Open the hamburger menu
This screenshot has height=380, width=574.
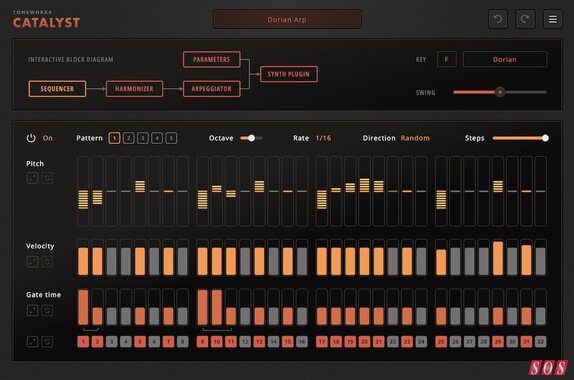[553, 19]
